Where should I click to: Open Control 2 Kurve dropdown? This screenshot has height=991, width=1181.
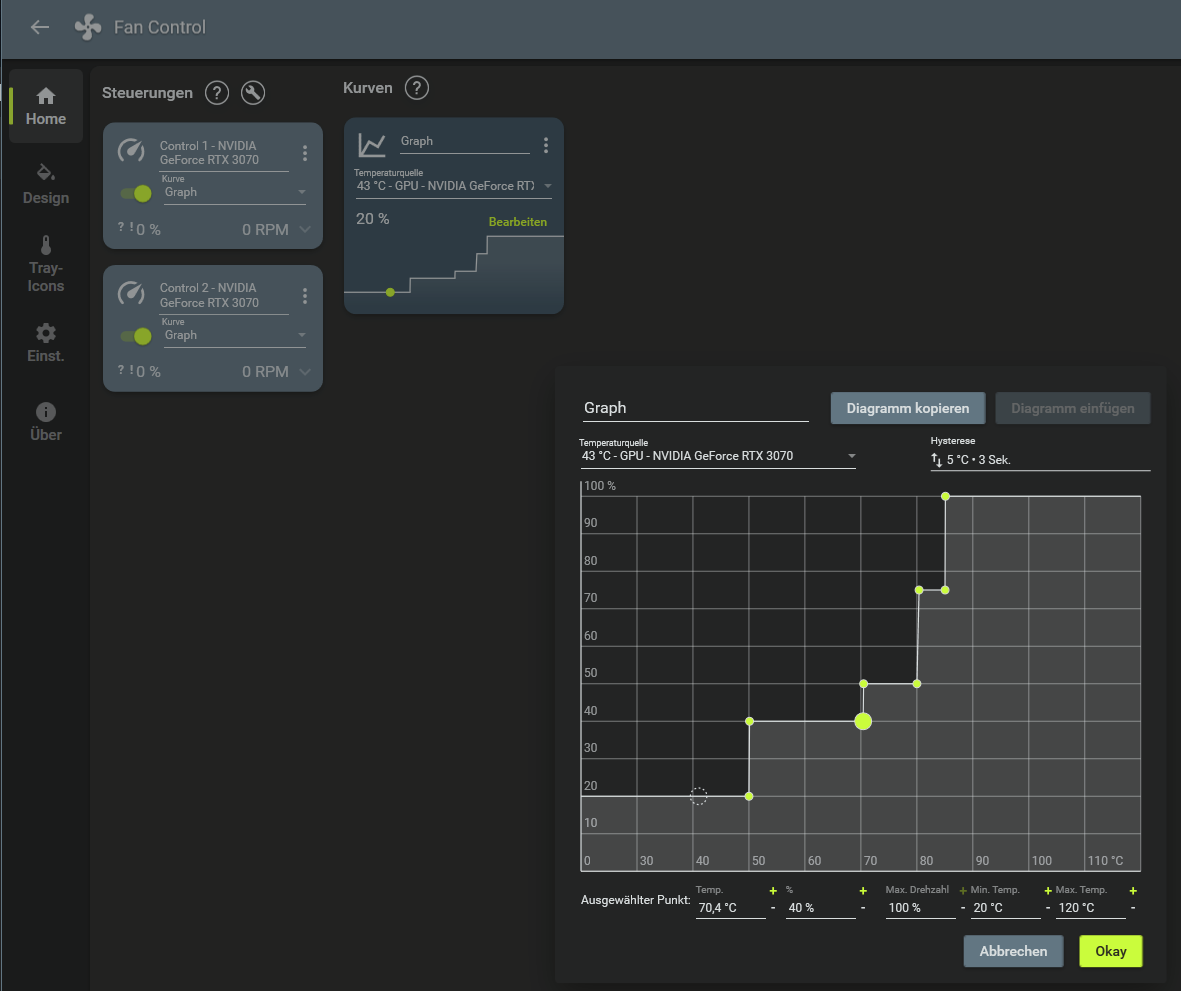(235, 335)
